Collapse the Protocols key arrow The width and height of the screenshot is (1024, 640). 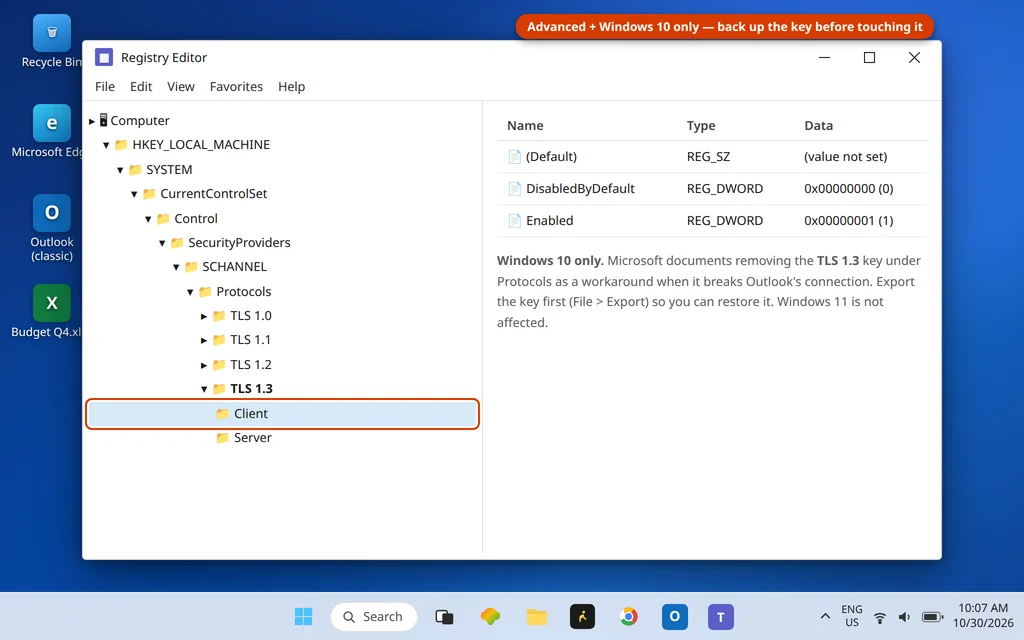[190, 292]
